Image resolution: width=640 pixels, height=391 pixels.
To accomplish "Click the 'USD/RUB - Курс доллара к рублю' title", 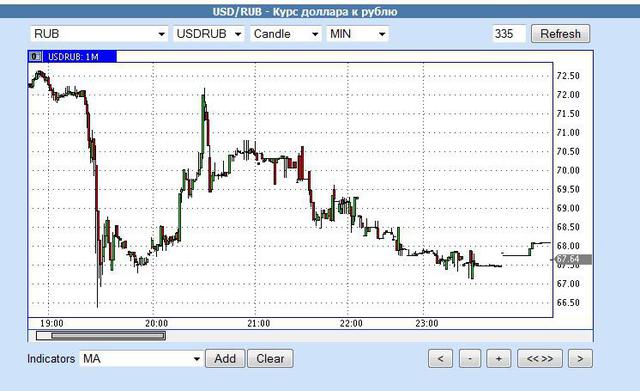I will pos(305,11).
